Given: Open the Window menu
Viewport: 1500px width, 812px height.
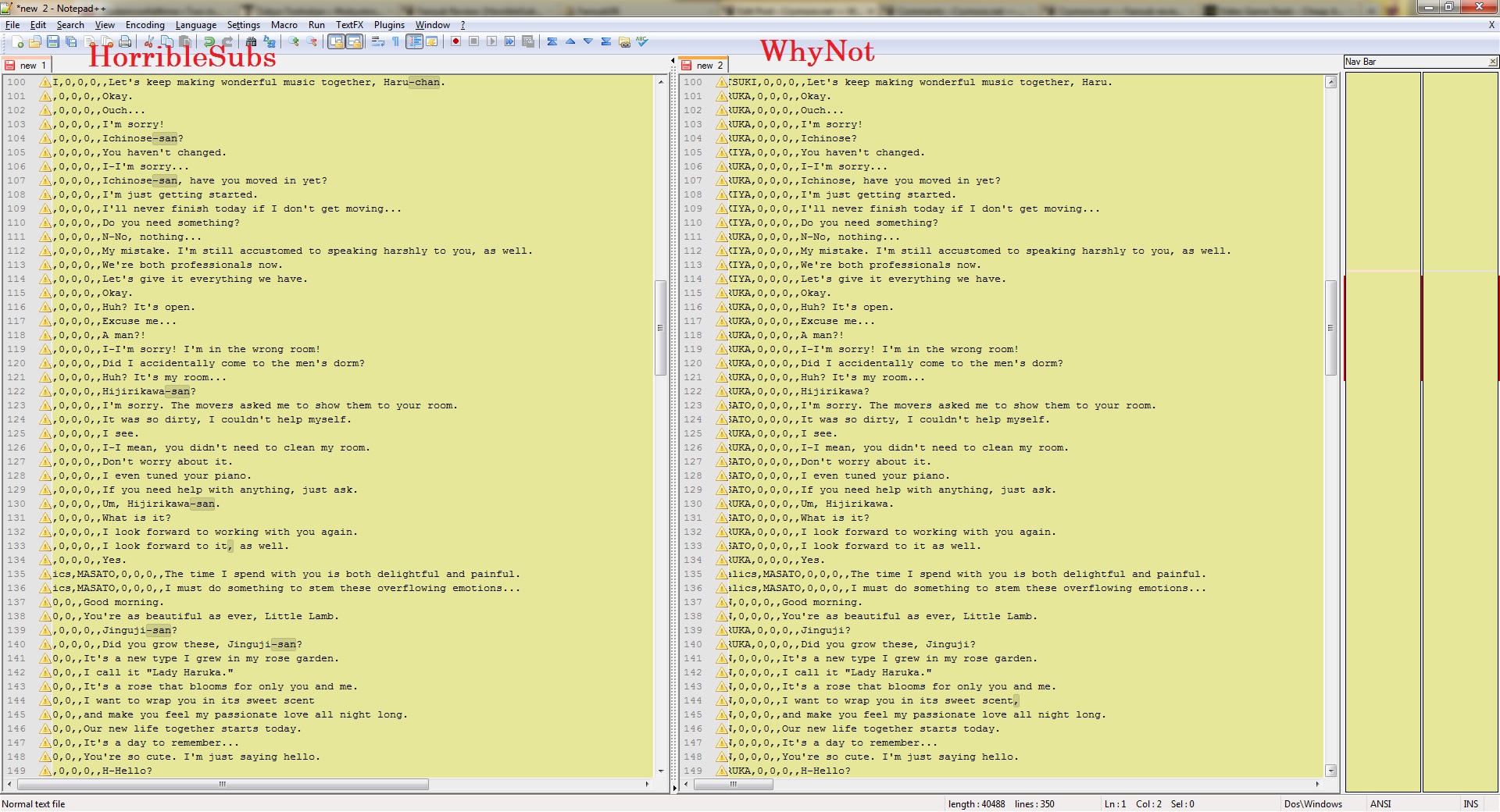Looking at the screenshot, I should [x=433, y=25].
